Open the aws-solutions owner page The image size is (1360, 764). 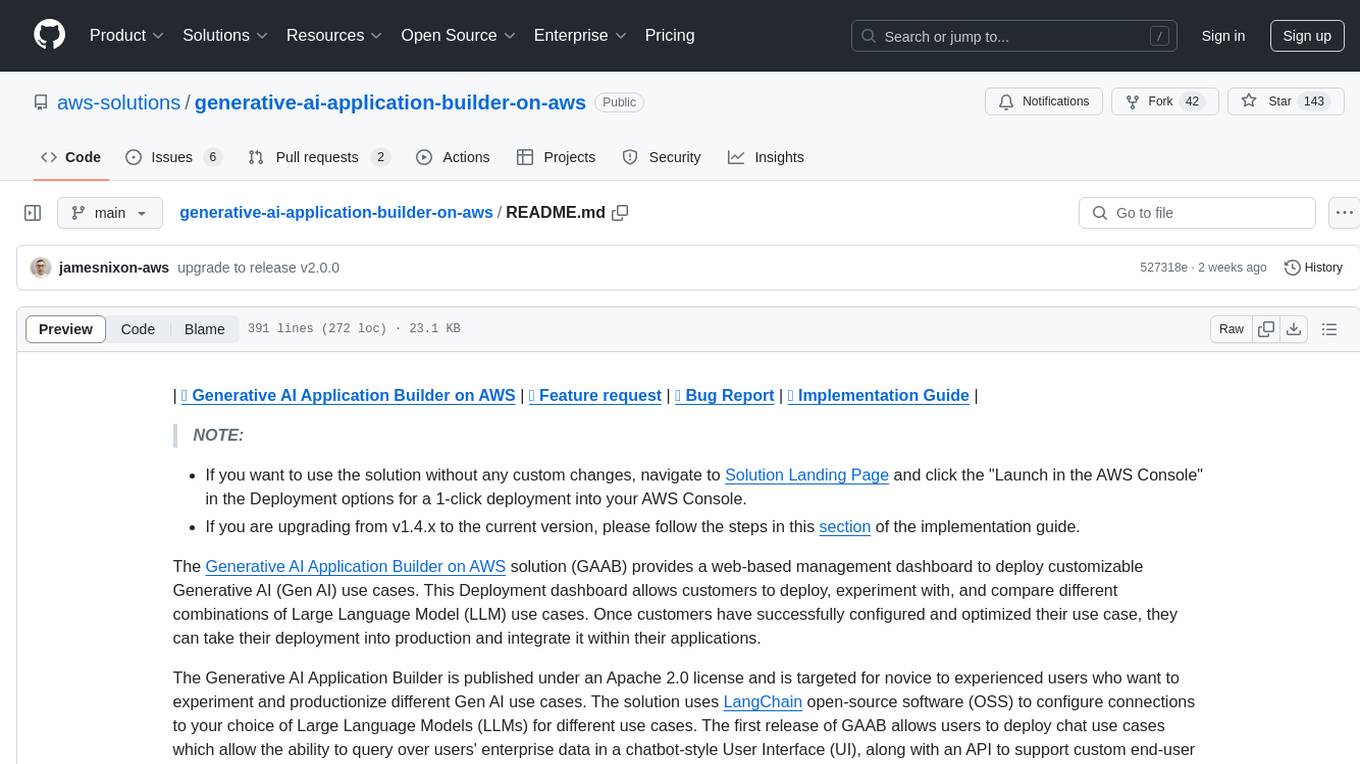click(119, 102)
